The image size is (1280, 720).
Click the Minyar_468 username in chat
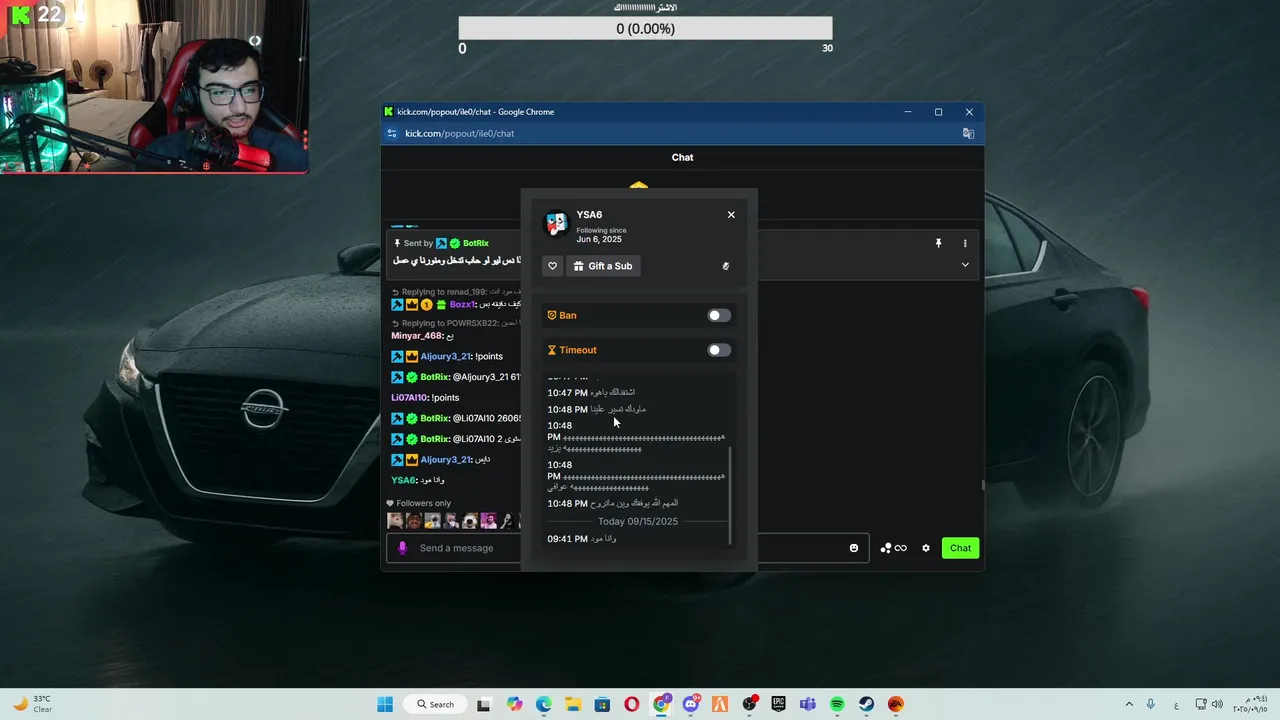(417, 336)
